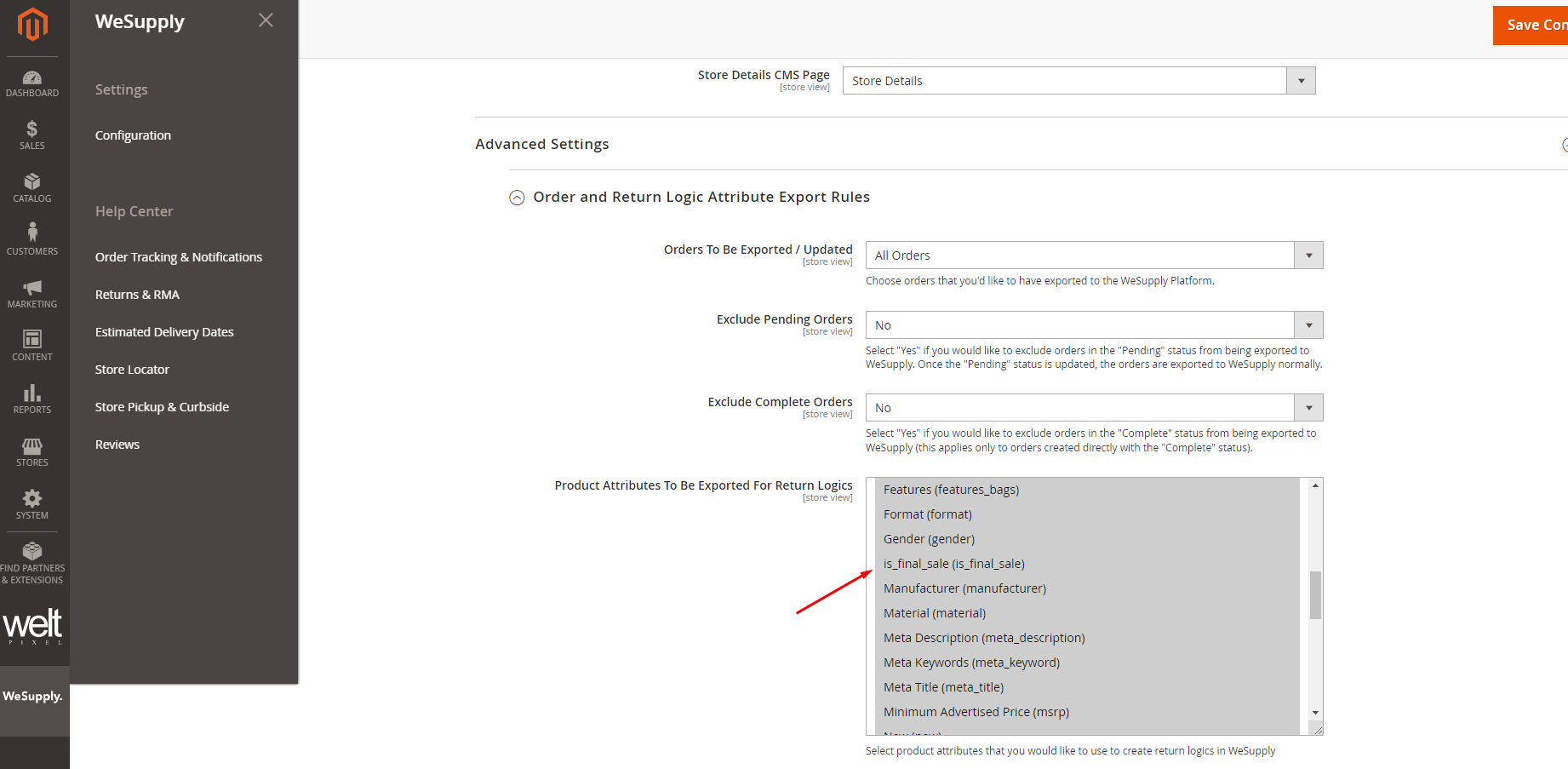Open Order Tracking & Notifications help
The image size is (1568, 769).
[179, 257]
